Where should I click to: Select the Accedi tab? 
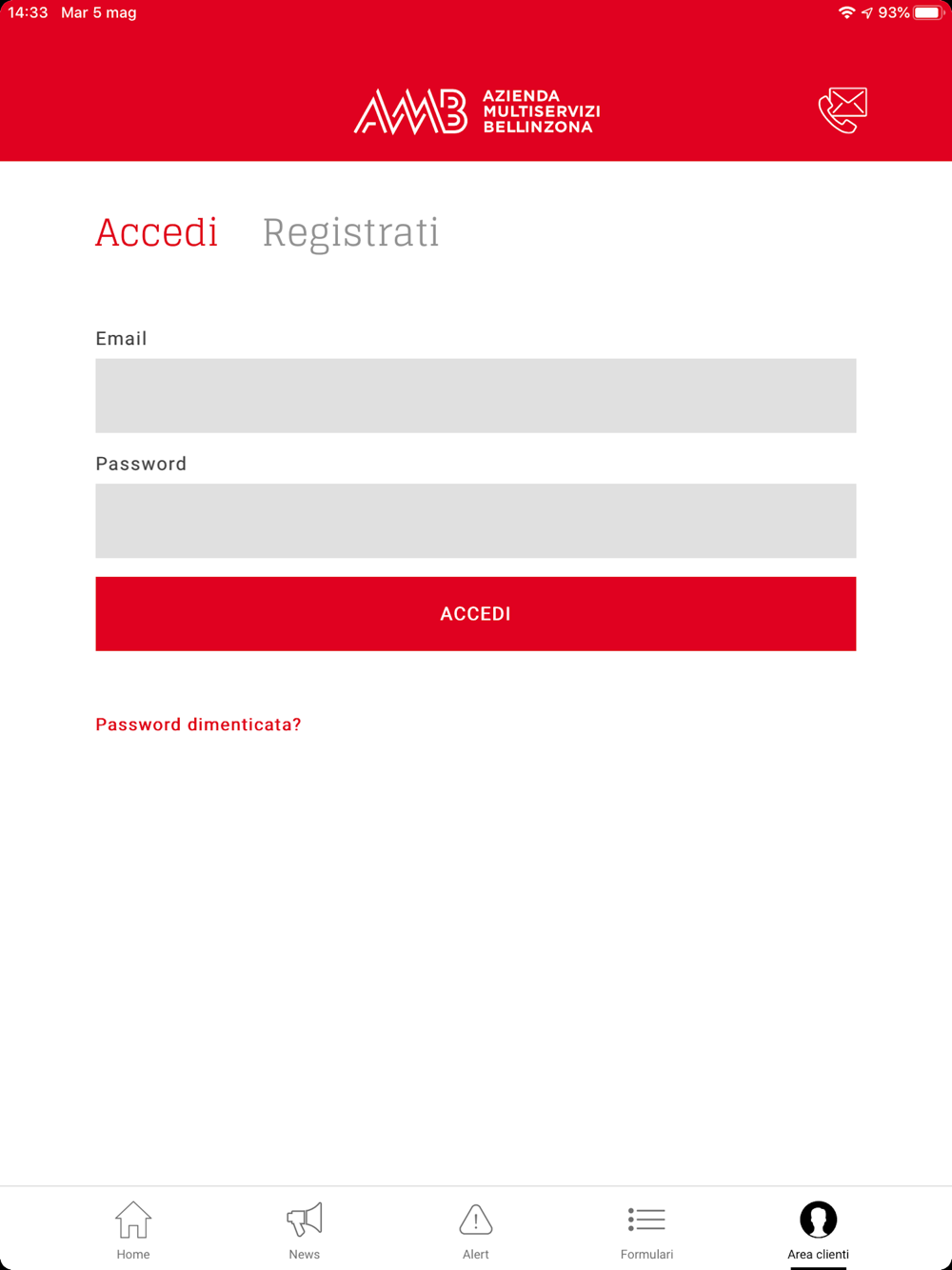point(157,232)
